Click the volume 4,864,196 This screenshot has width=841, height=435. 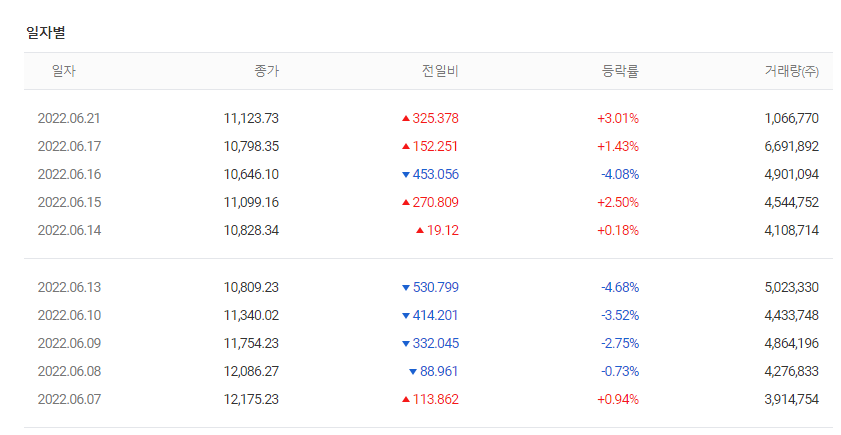(792, 343)
